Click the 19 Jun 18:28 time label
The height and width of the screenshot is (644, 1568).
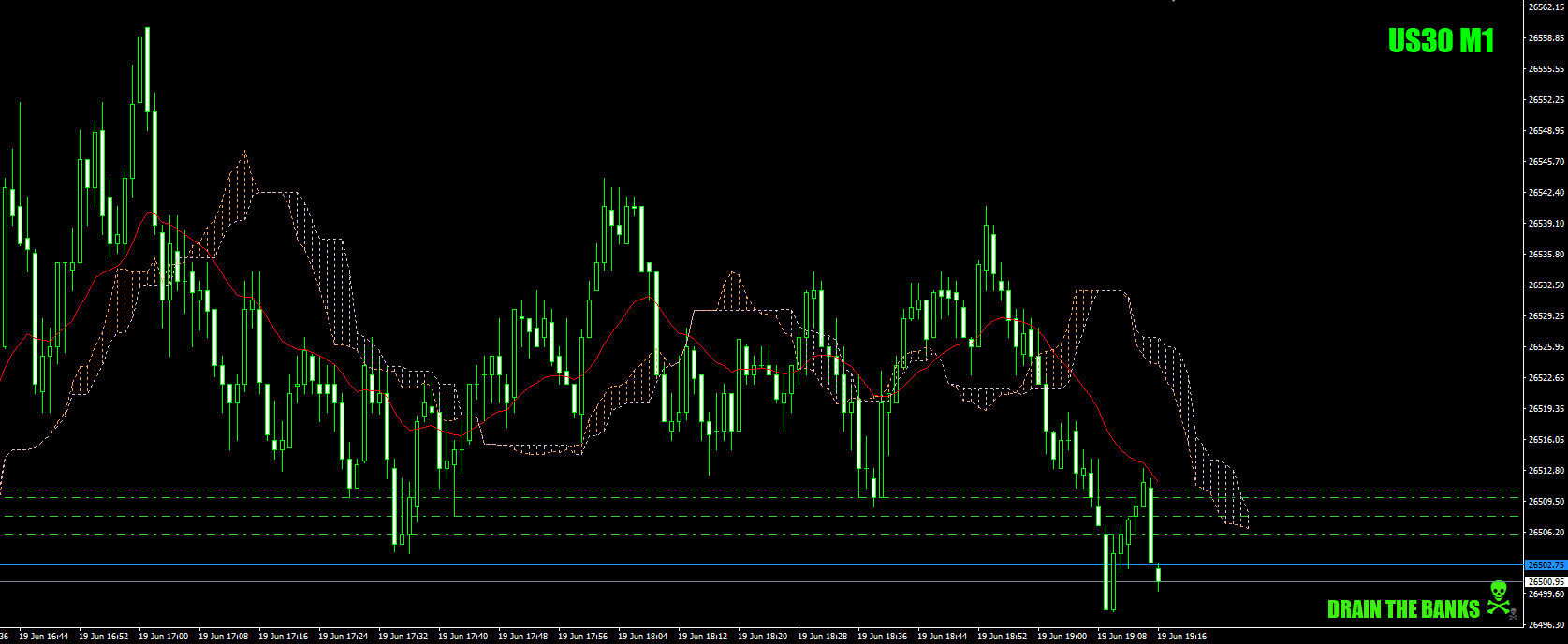click(x=823, y=637)
